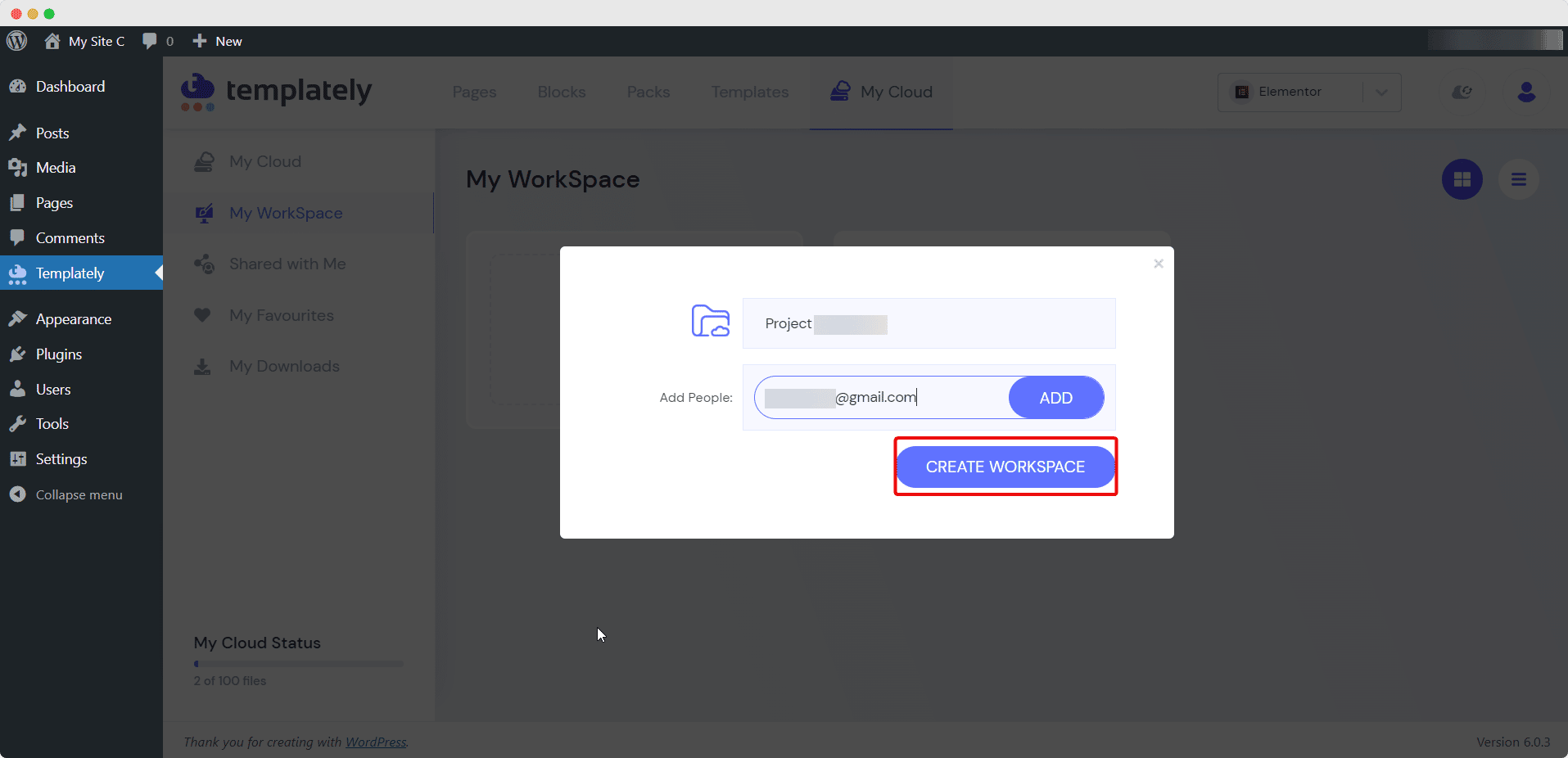Click the WordPress logo in admin bar
Image resolution: width=1568 pixels, height=758 pixels.
tap(17, 41)
